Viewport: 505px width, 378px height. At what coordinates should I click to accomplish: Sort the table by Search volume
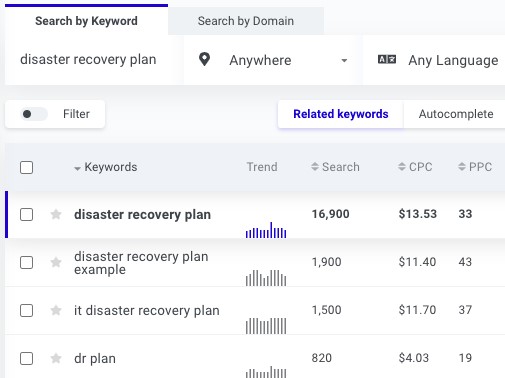335,167
